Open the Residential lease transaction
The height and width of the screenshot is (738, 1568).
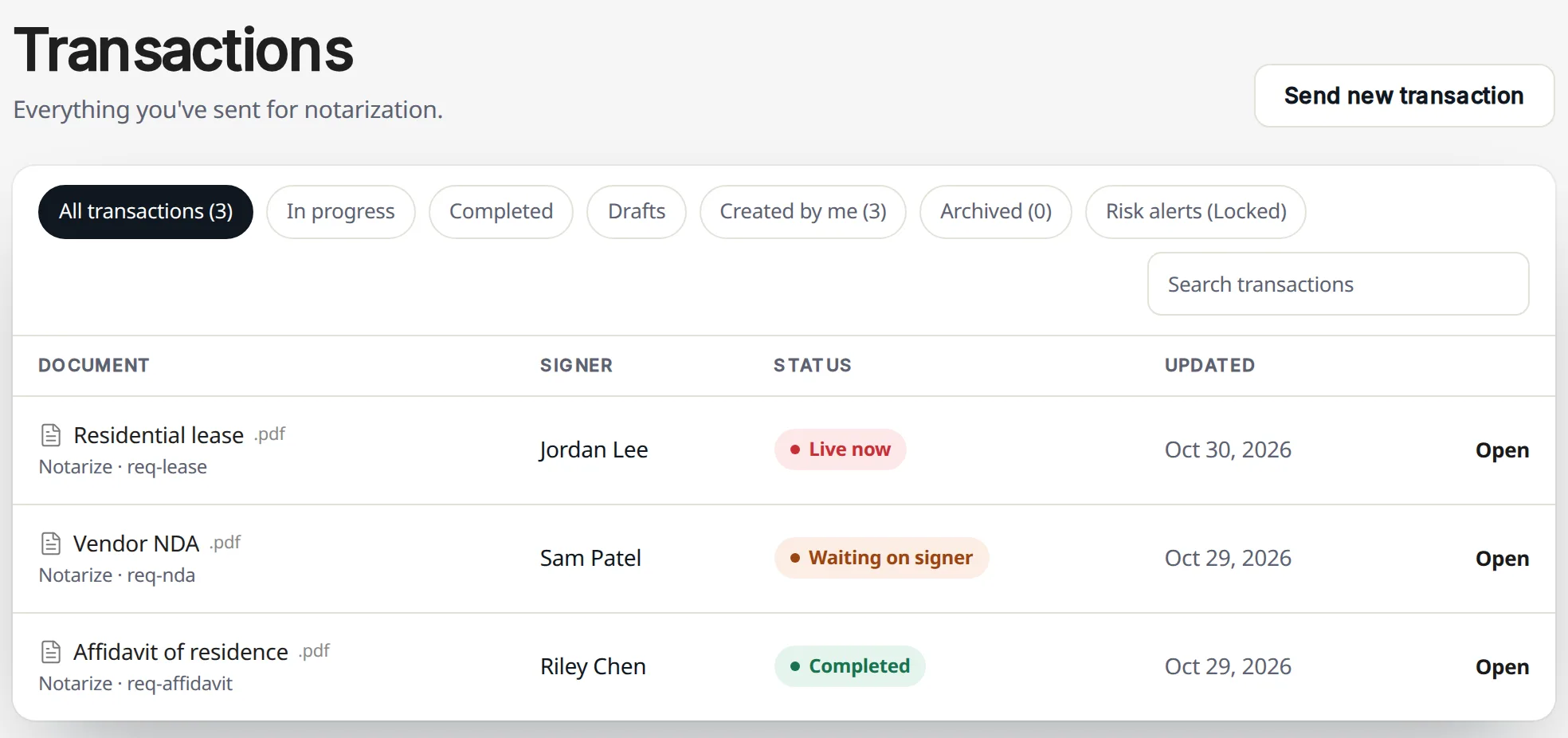(x=1502, y=450)
